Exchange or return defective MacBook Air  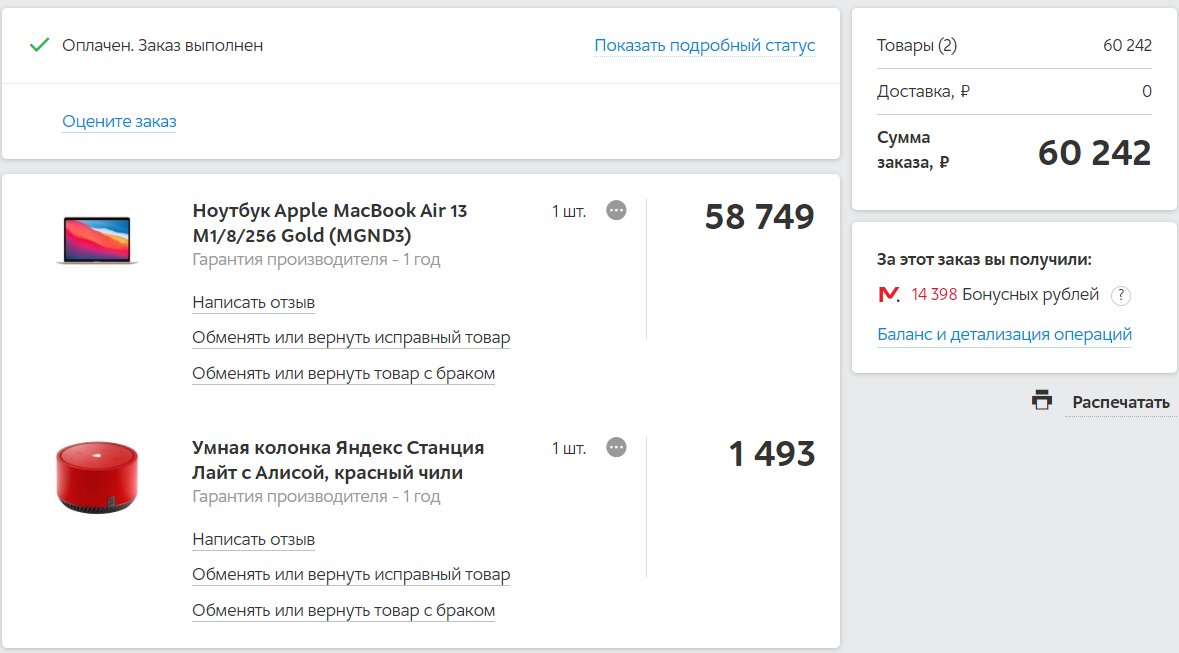[x=344, y=374]
